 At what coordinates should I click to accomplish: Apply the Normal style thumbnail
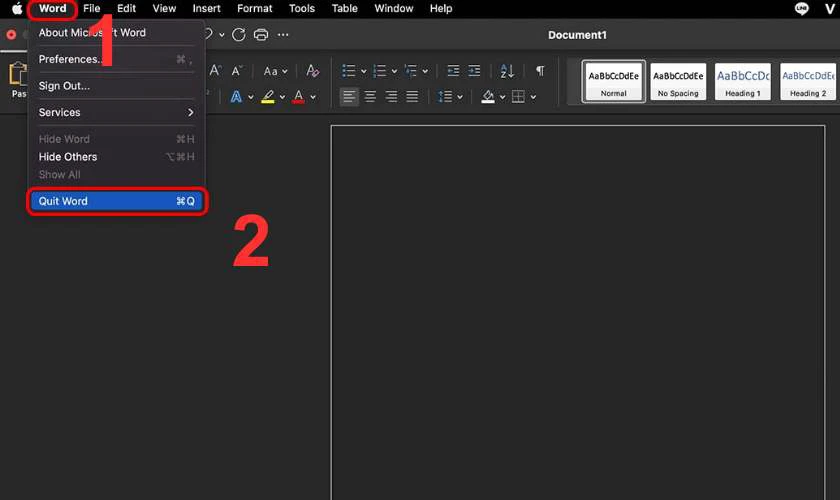coord(613,81)
